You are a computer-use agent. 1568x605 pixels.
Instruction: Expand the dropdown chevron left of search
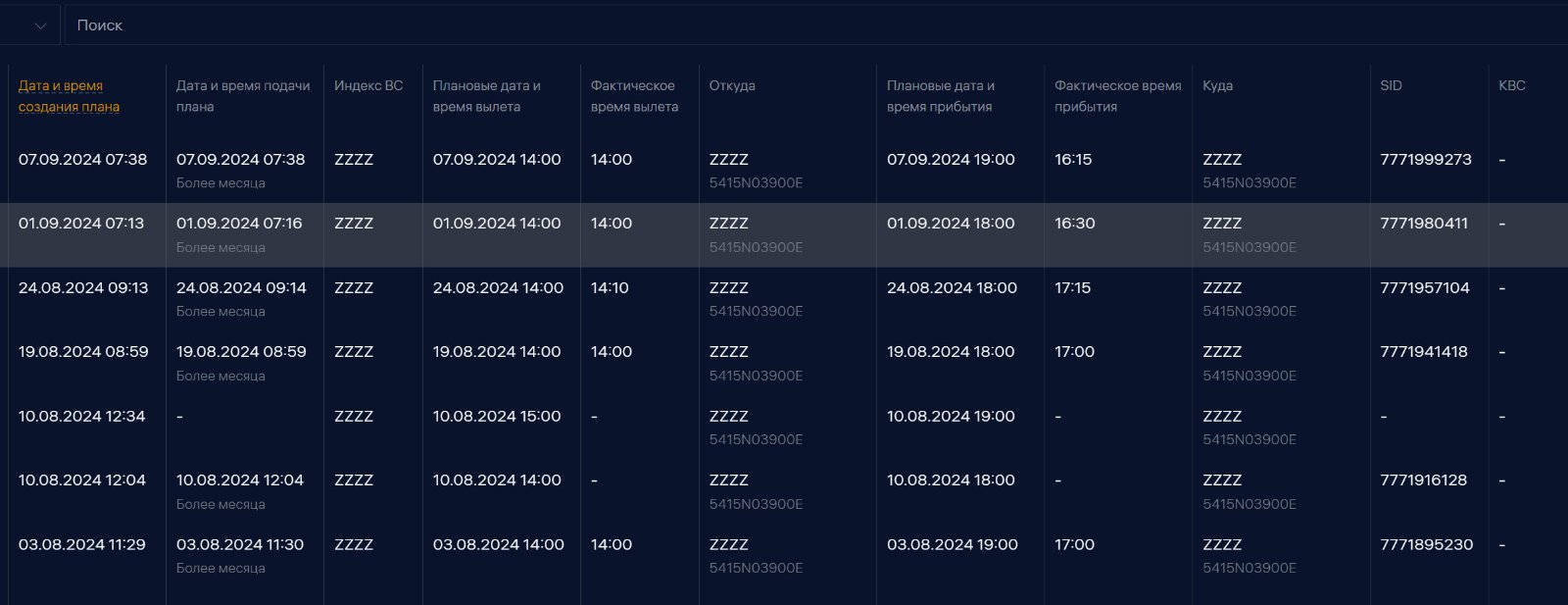pyautogui.click(x=40, y=26)
